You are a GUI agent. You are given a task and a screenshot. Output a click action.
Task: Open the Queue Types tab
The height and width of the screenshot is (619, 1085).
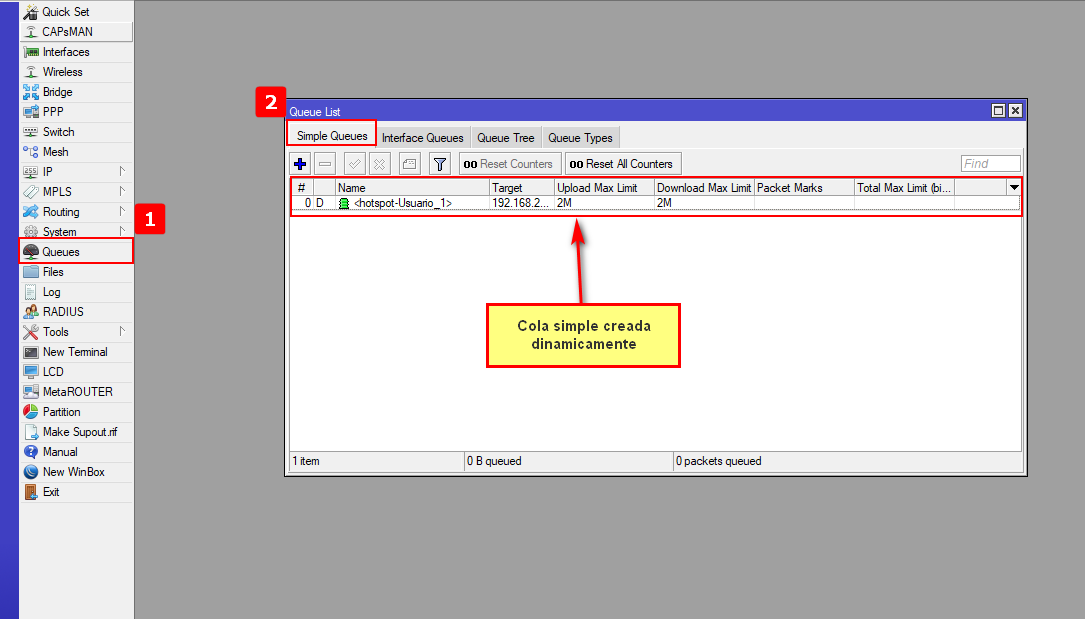point(580,138)
